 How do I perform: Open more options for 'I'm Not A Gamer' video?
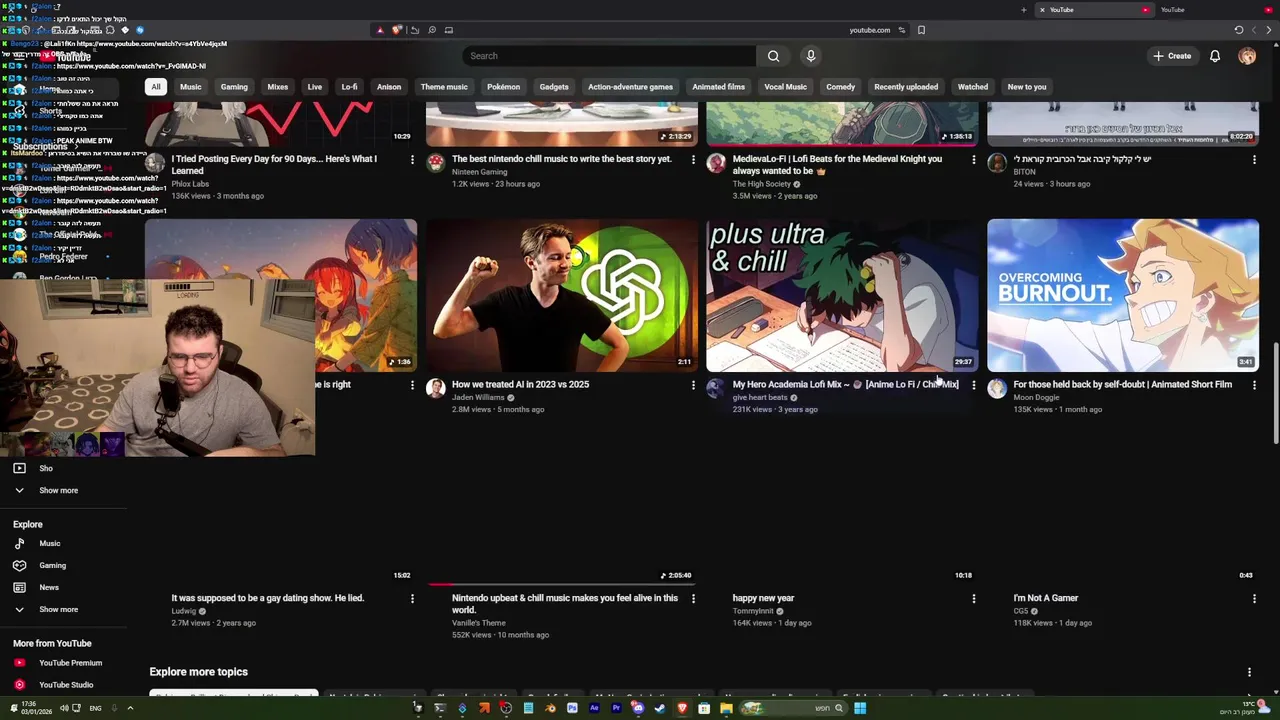coord(1254,599)
